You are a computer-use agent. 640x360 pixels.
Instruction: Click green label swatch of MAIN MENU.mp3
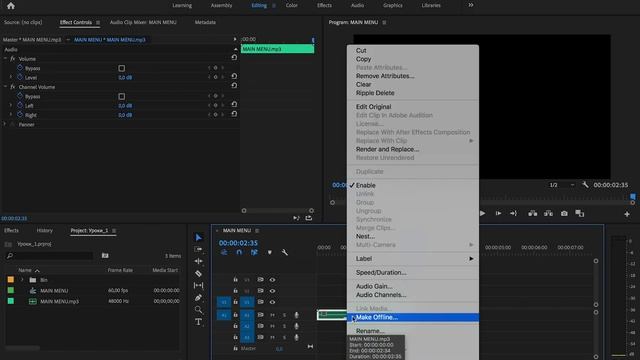(x=11, y=301)
